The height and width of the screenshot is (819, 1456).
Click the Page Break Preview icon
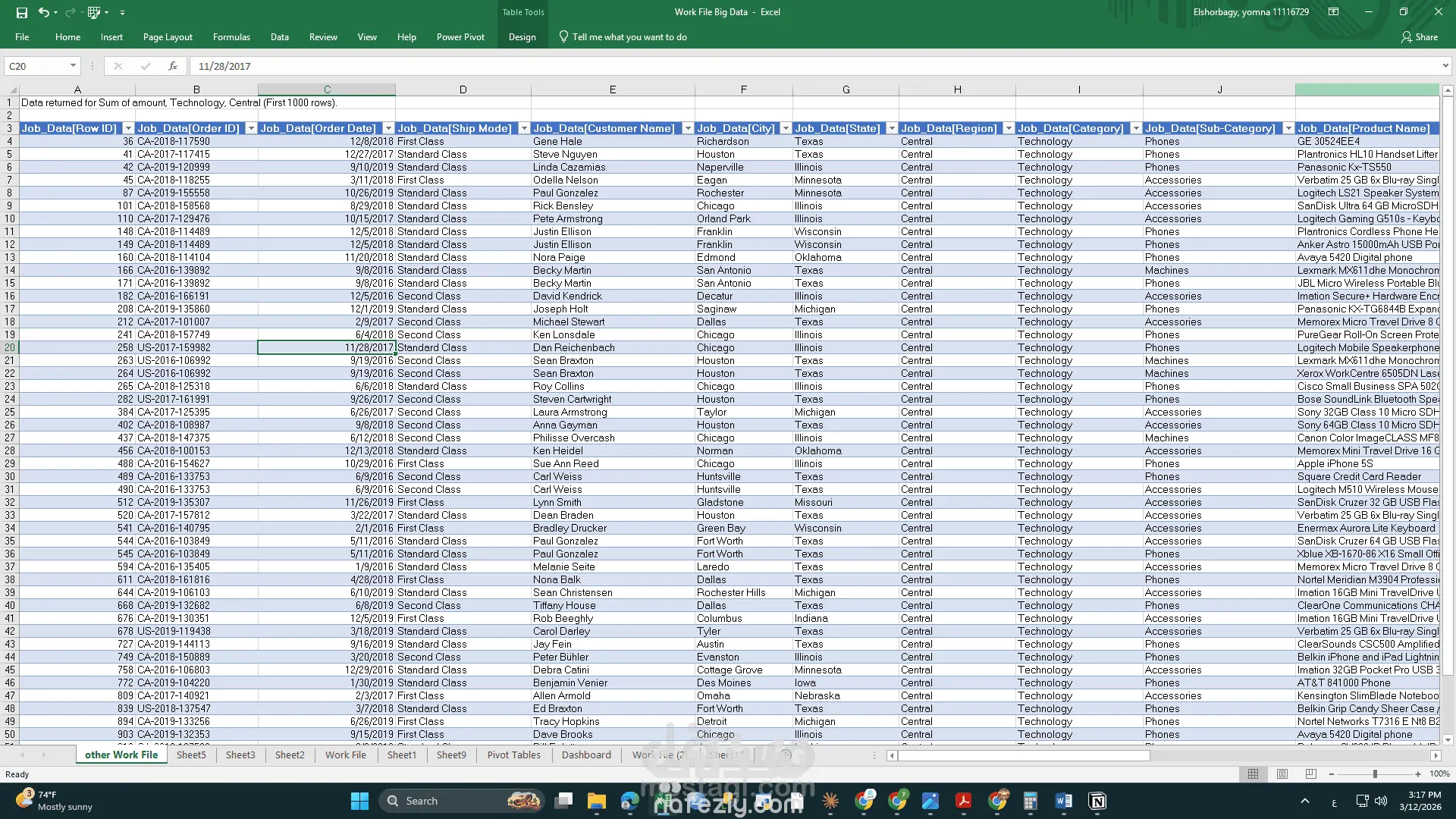(x=1311, y=774)
